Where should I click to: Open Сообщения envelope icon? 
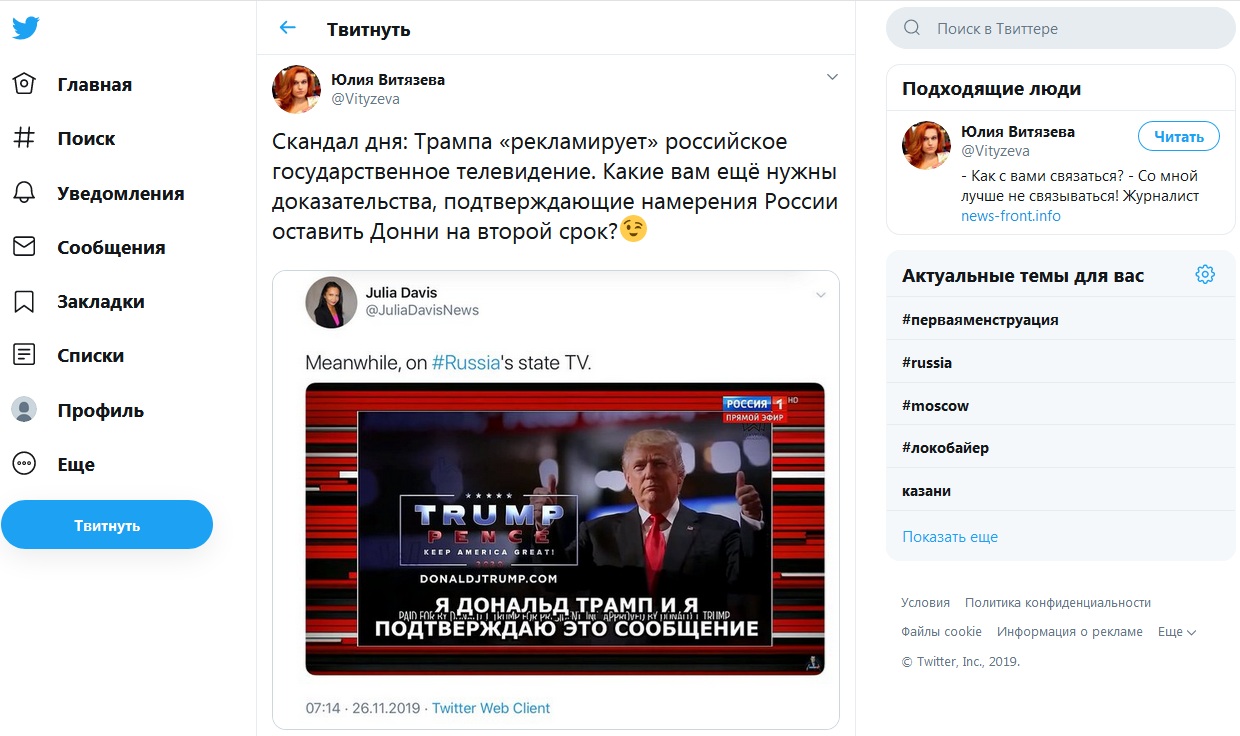click(24, 247)
